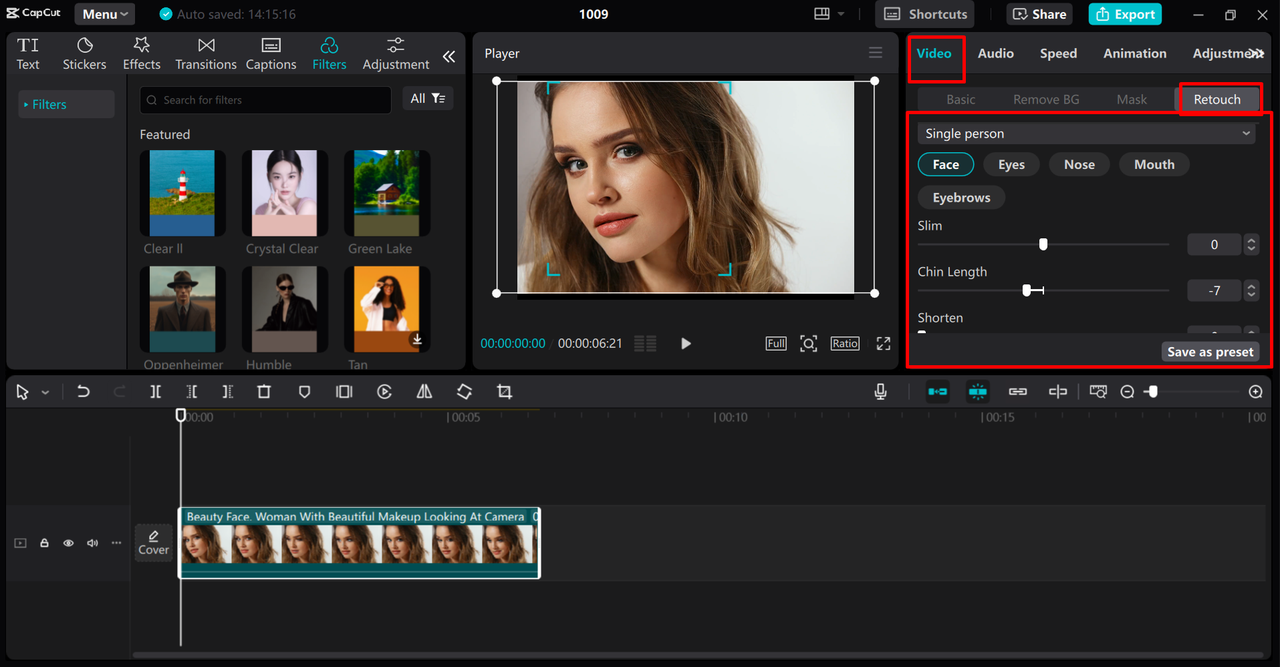Expand more property tabs at right
Screen dimensions: 1280x667
click(1257, 54)
